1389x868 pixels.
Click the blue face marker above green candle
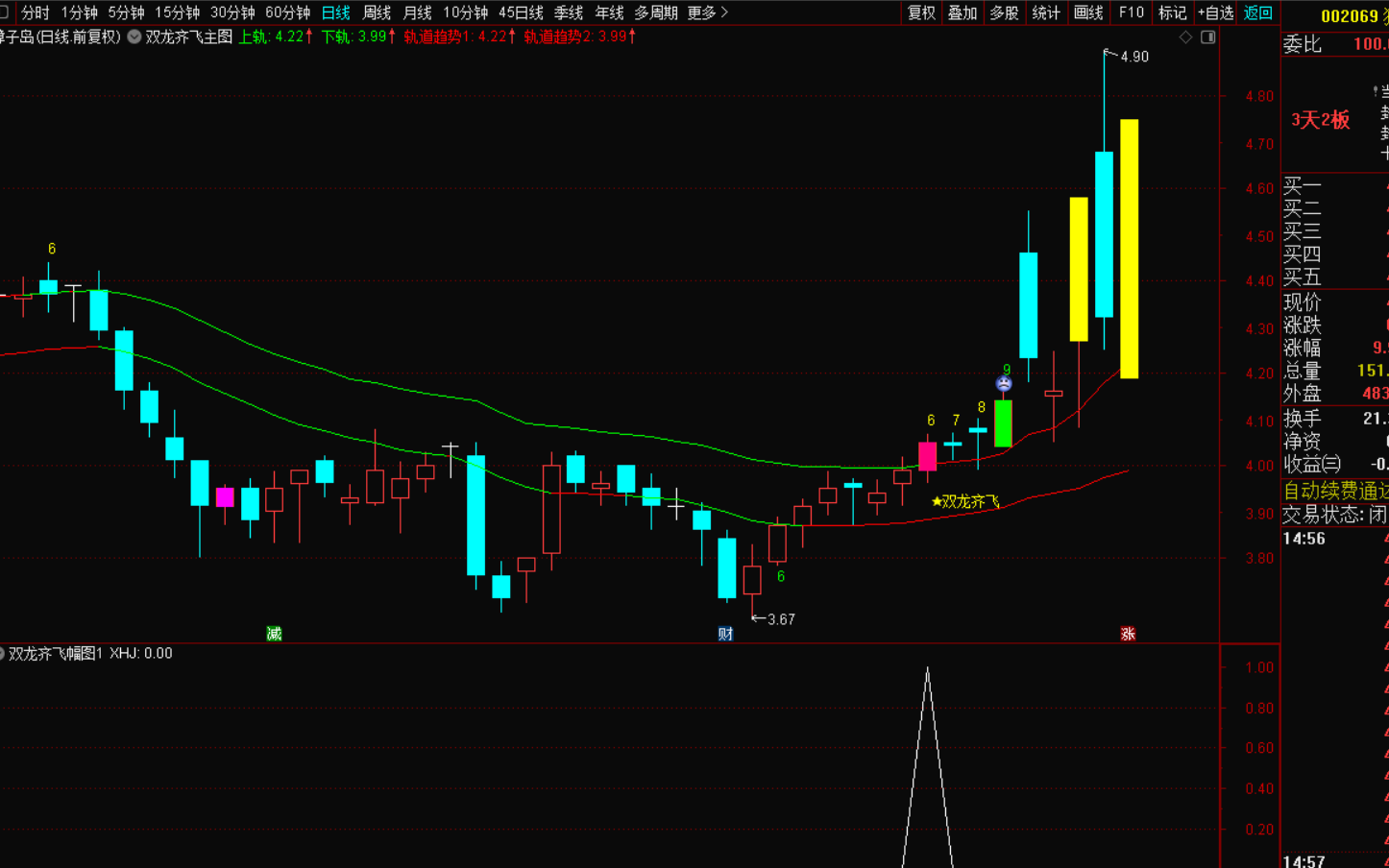pos(1004,384)
